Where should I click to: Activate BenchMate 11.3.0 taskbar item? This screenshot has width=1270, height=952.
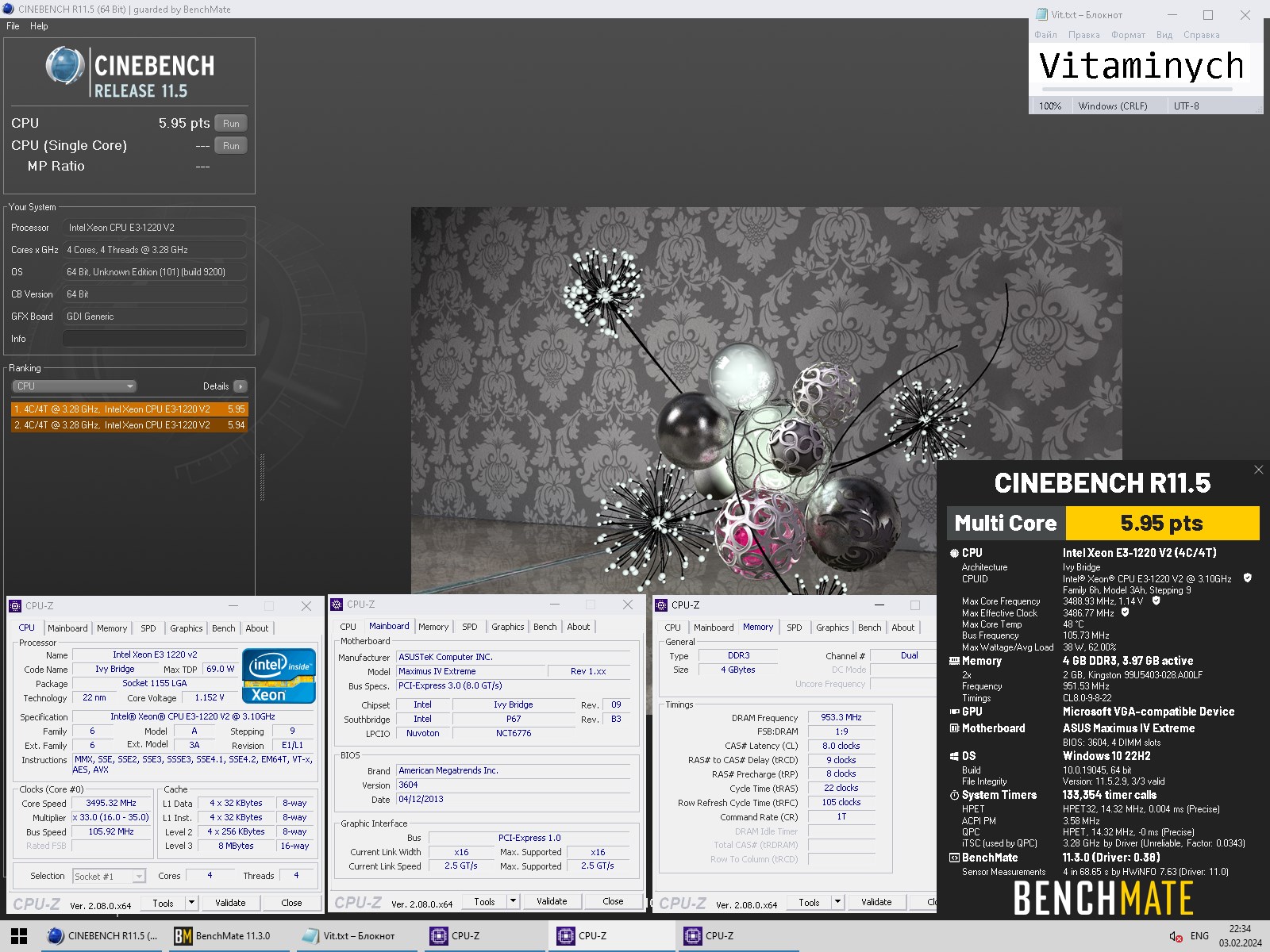click(x=230, y=936)
